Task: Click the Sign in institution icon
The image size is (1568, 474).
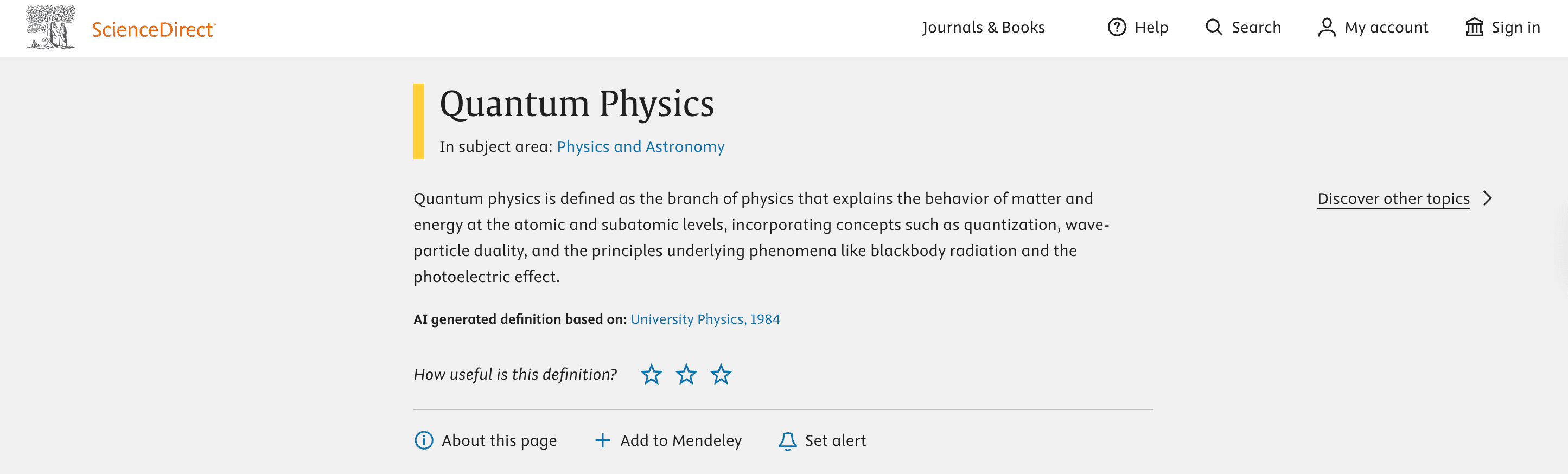Action: (x=1475, y=27)
